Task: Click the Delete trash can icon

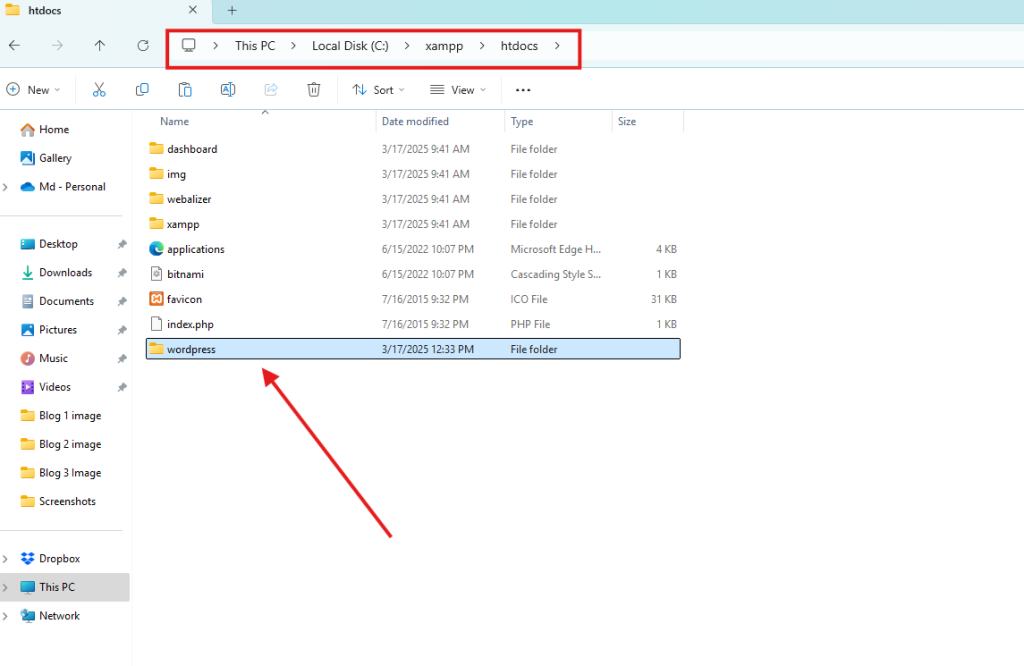Action: (x=313, y=90)
